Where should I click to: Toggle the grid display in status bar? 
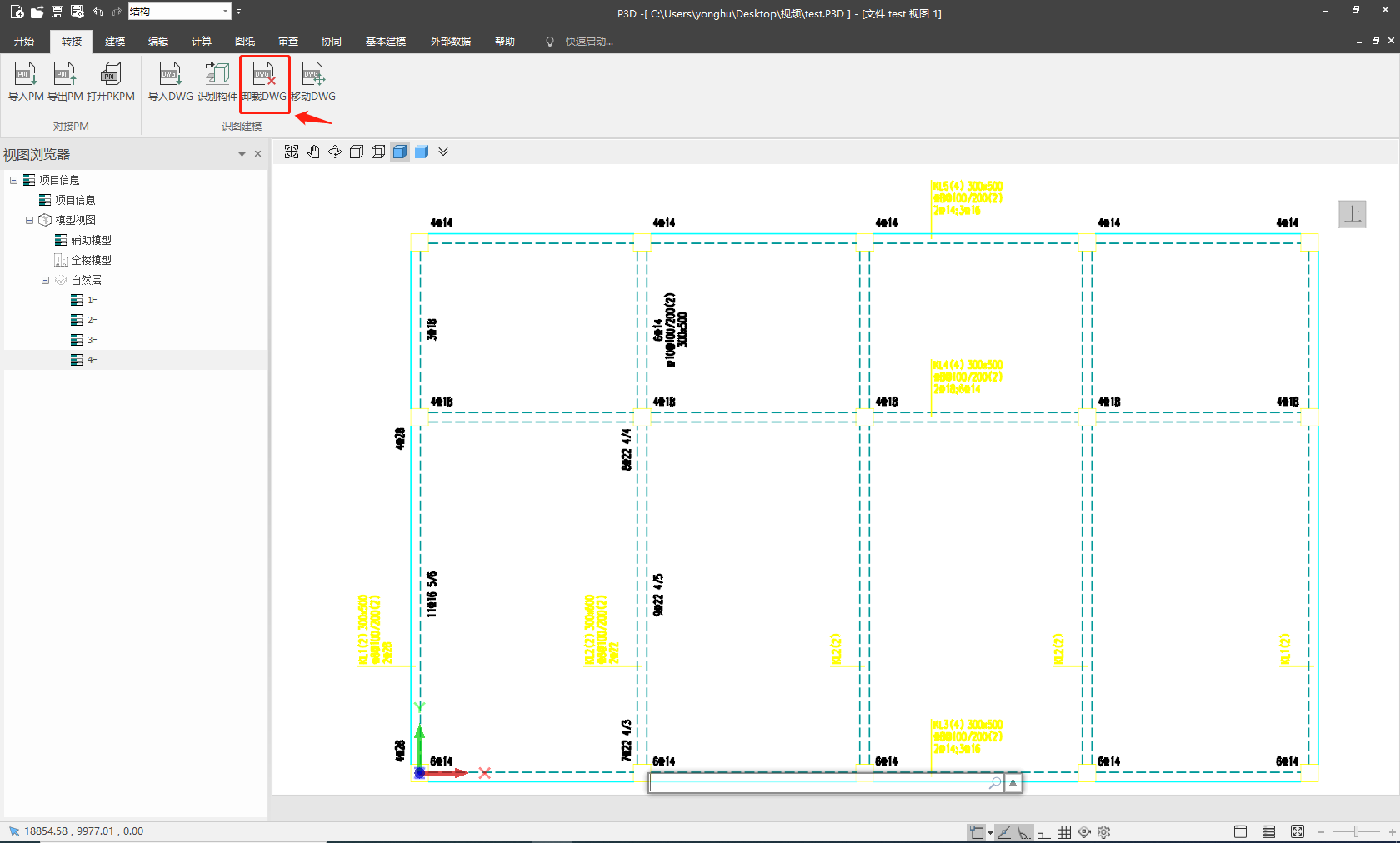coord(1064,831)
